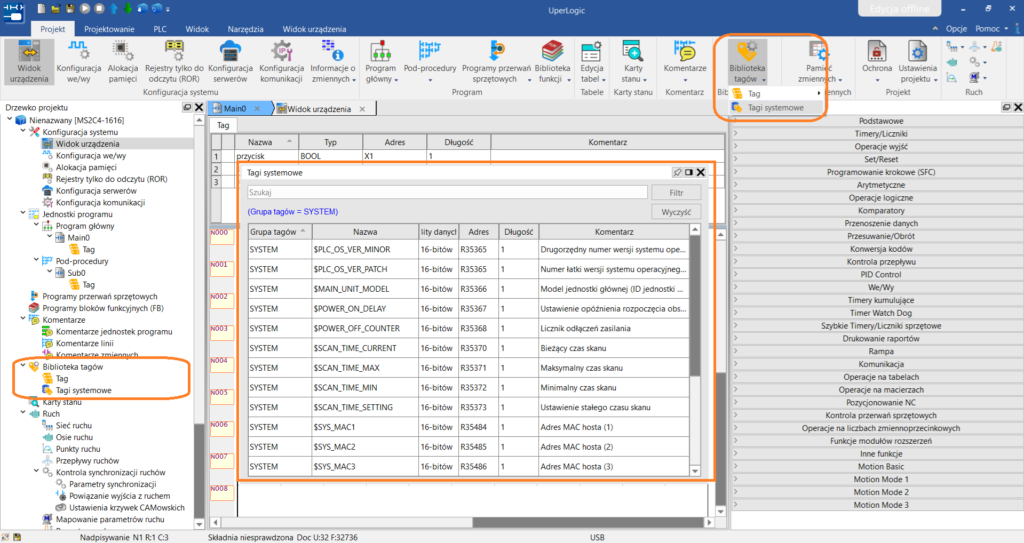
Task: Close the Tagi systemowe window
Action: [x=701, y=173]
